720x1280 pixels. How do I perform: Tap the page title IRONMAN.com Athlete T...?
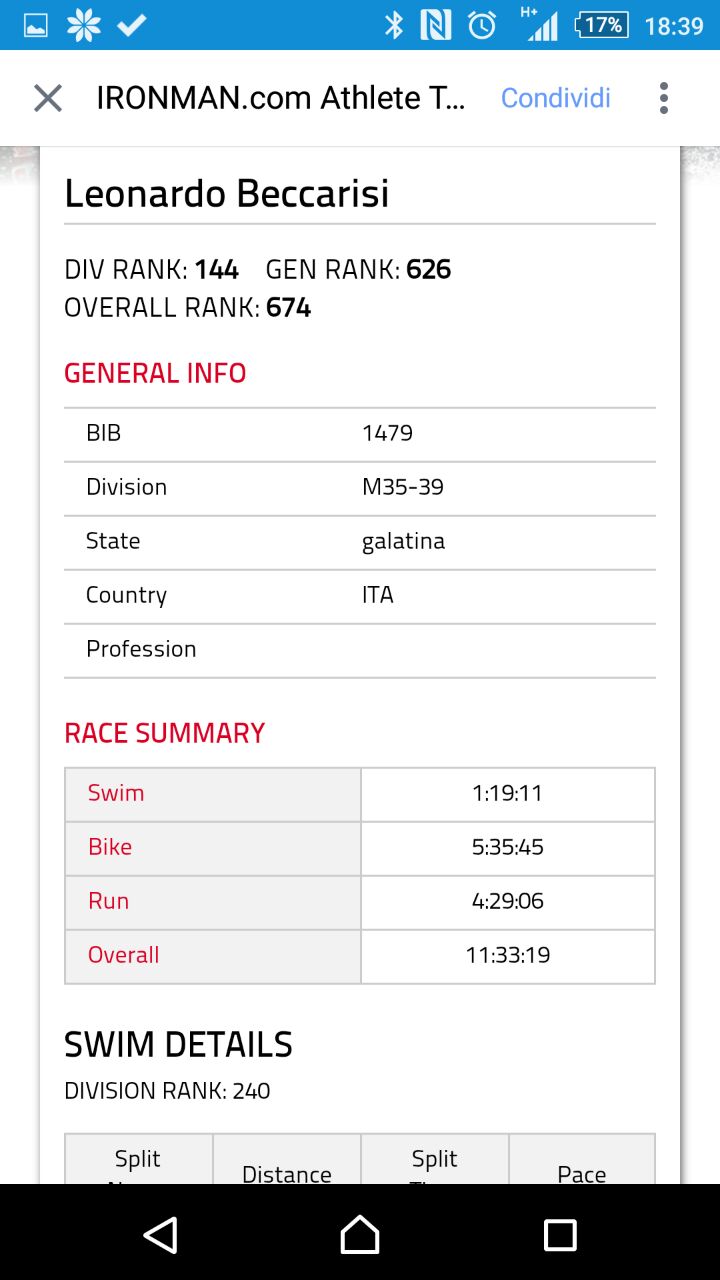coord(281,98)
